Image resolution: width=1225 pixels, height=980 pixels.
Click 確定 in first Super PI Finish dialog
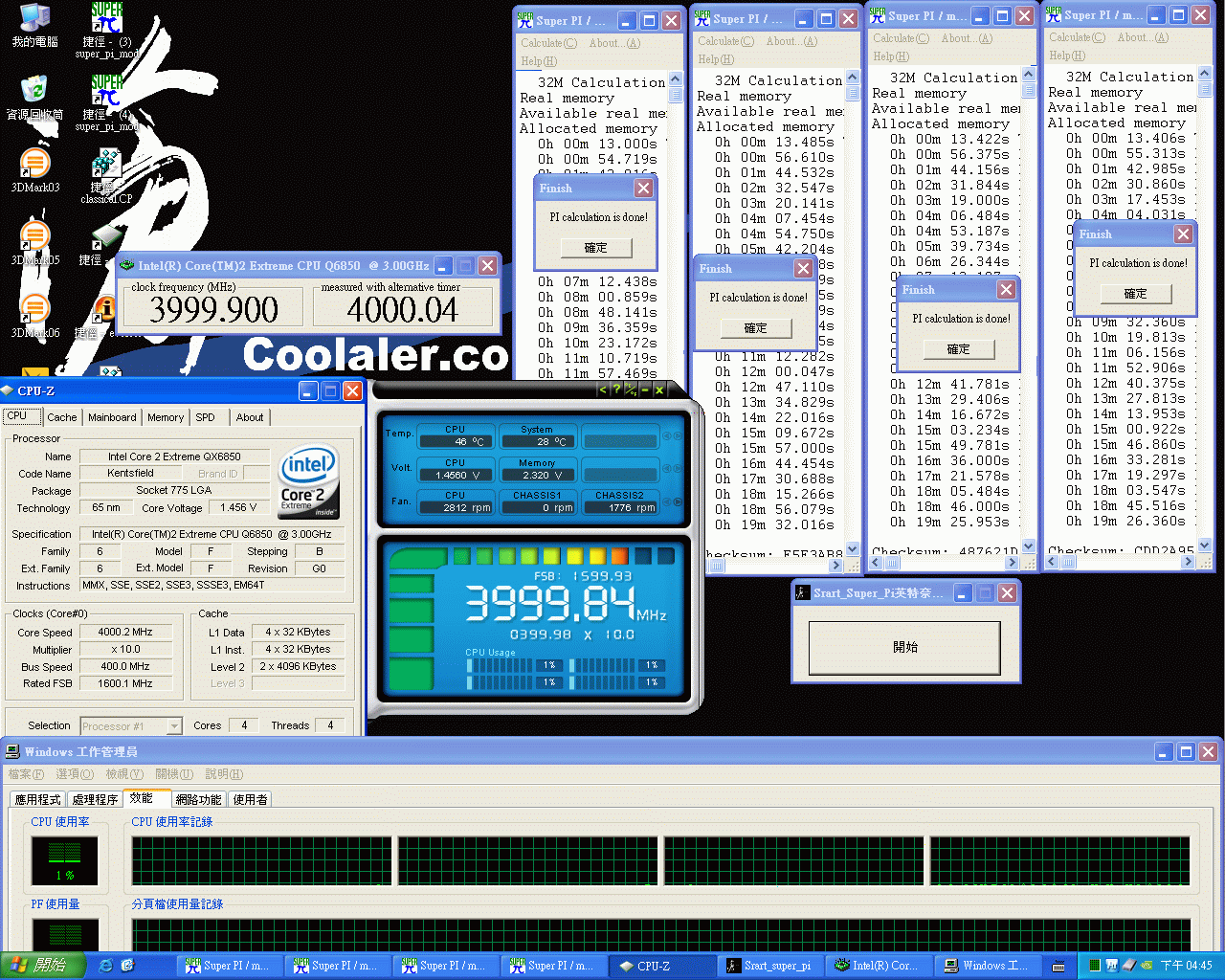596,248
